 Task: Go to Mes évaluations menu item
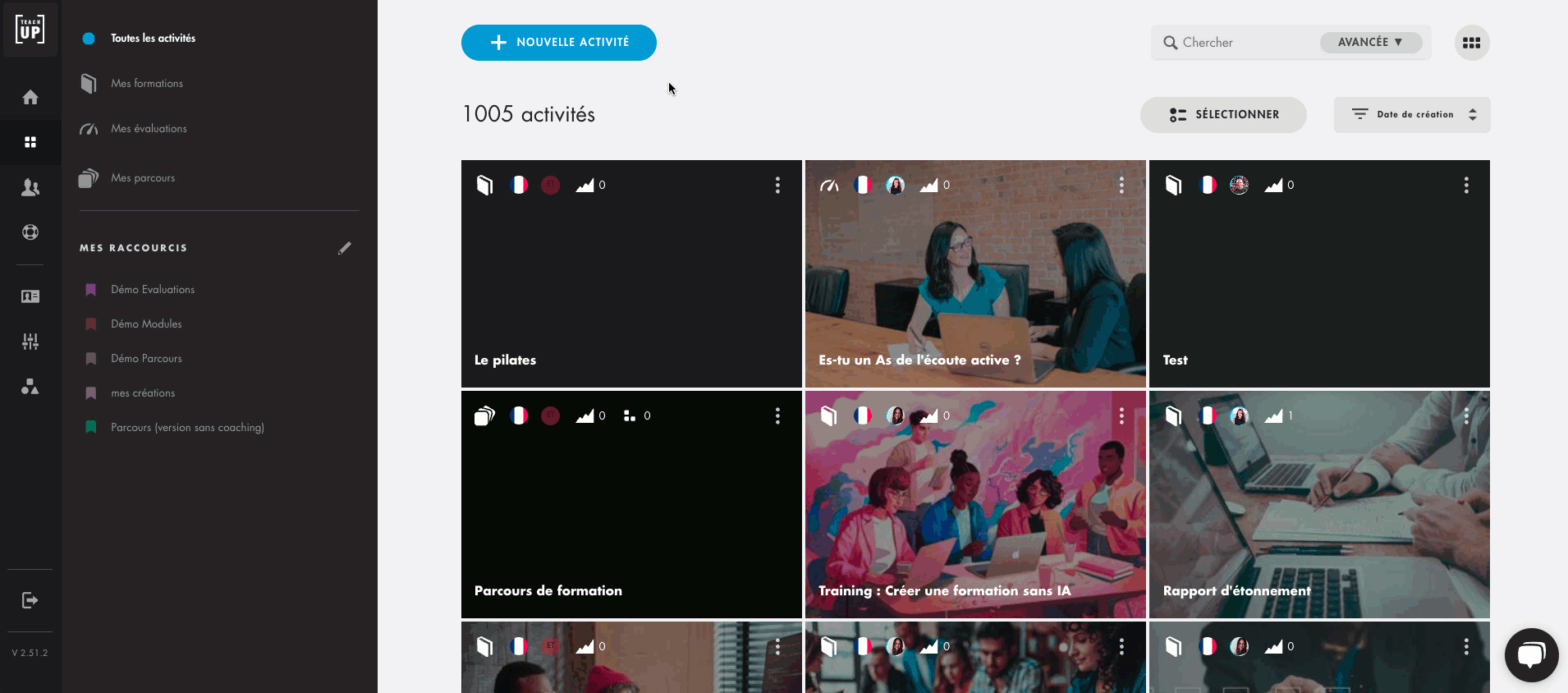point(149,129)
